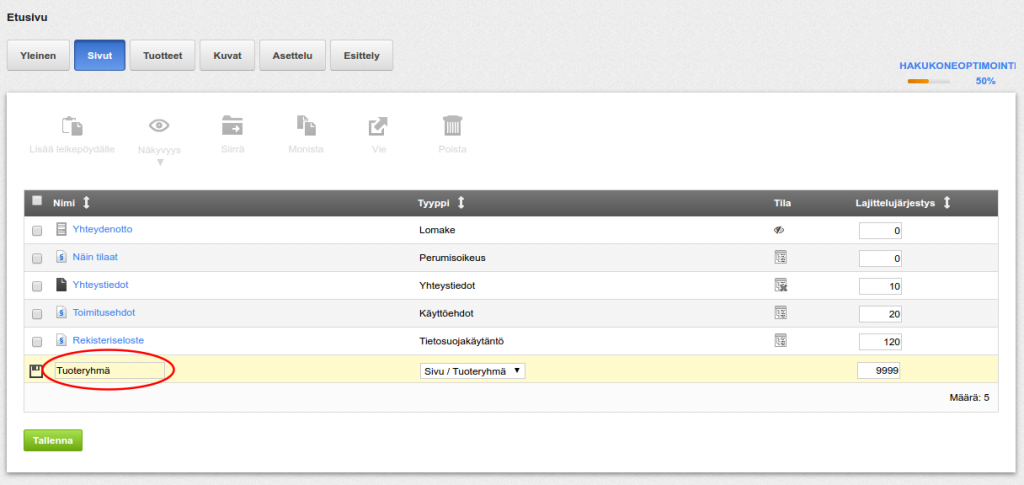The height and width of the screenshot is (485, 1024).
Task: Check the Toimitusehdot row checkbox
Action: [37, 314]
